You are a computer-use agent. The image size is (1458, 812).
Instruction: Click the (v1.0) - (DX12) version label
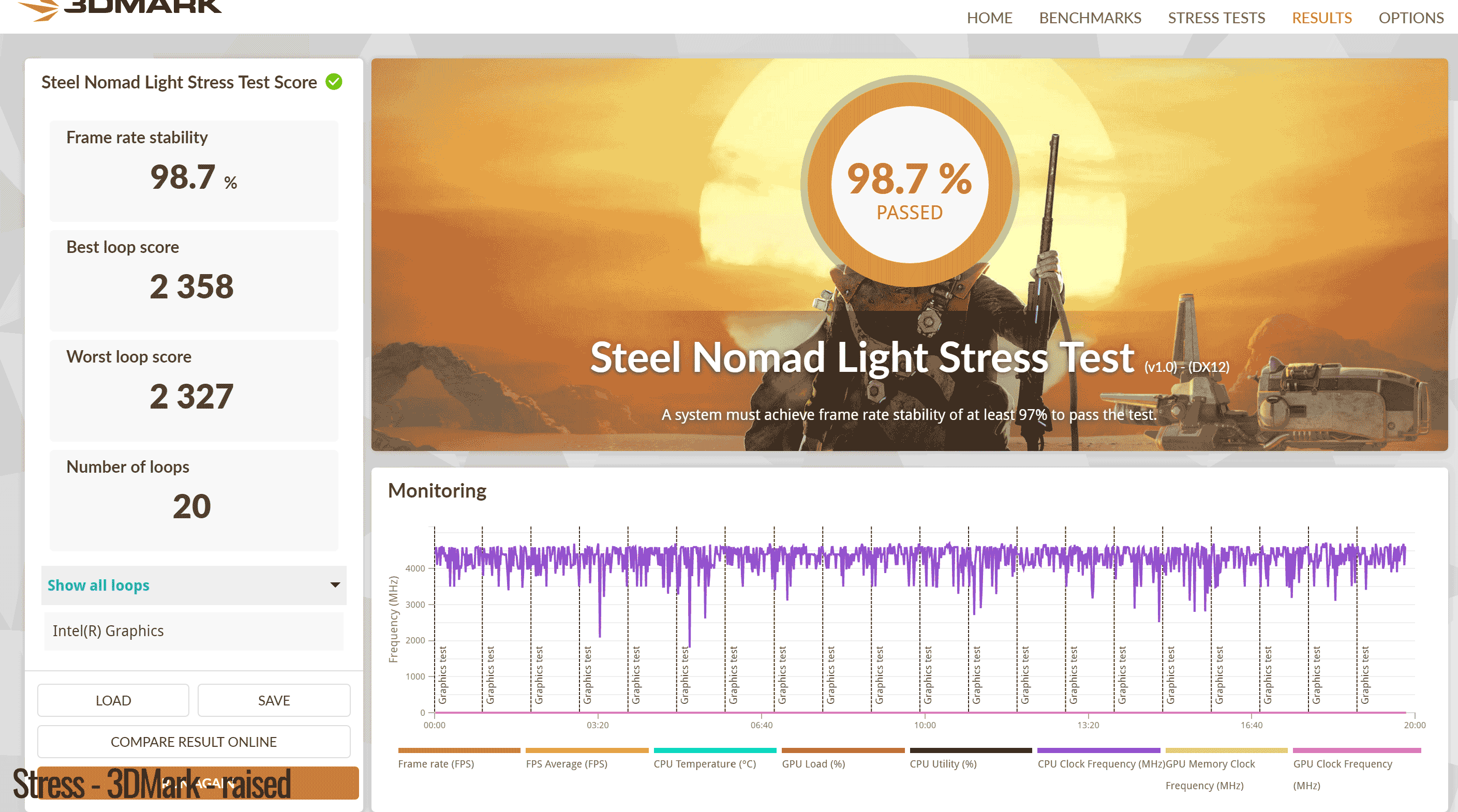click(1186, 367)
